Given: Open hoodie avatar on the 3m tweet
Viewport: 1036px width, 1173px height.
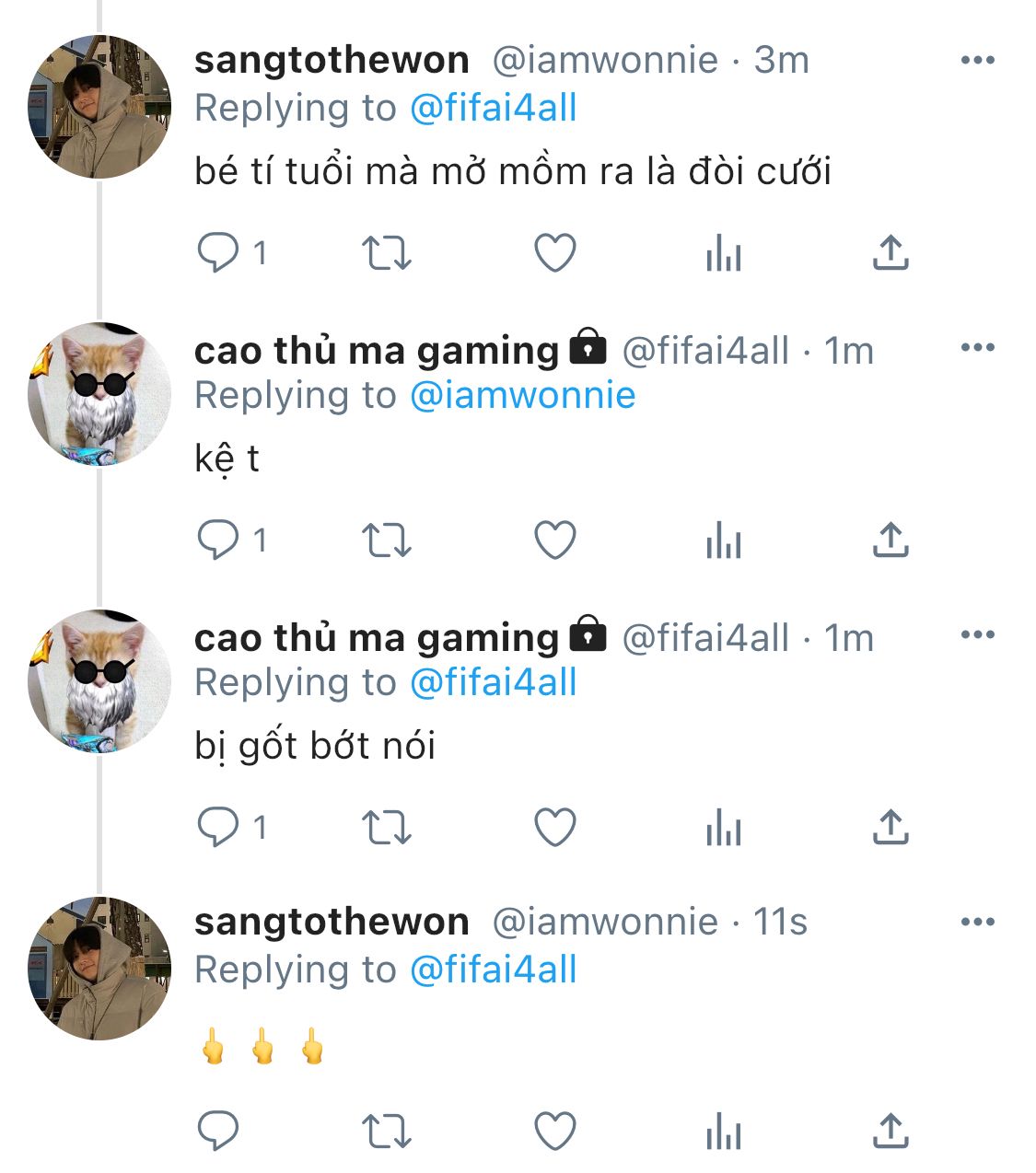Looking at the screenshot, I should (99, 107).
